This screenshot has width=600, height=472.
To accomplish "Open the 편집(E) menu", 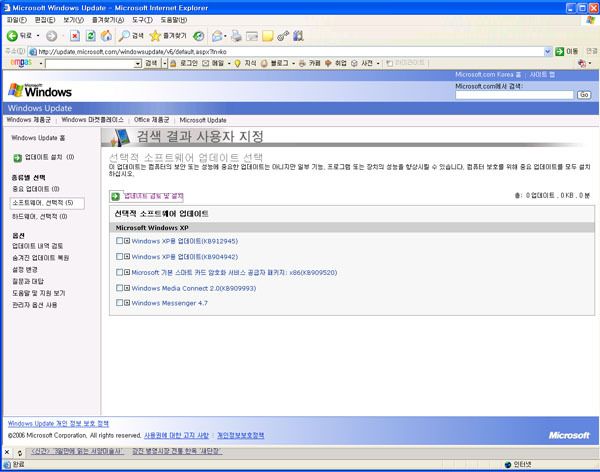I will 45,20.
